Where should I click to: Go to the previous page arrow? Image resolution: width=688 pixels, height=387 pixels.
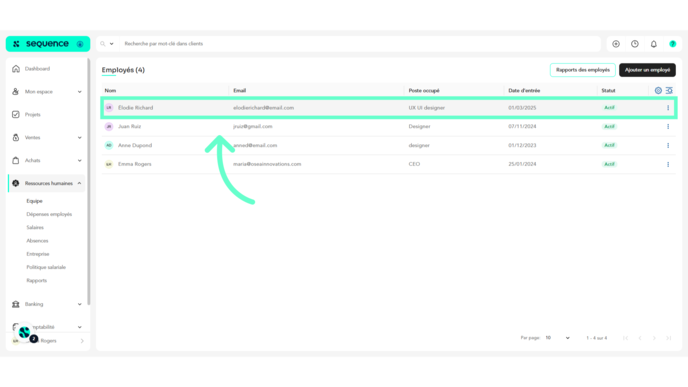coord(640,338)
